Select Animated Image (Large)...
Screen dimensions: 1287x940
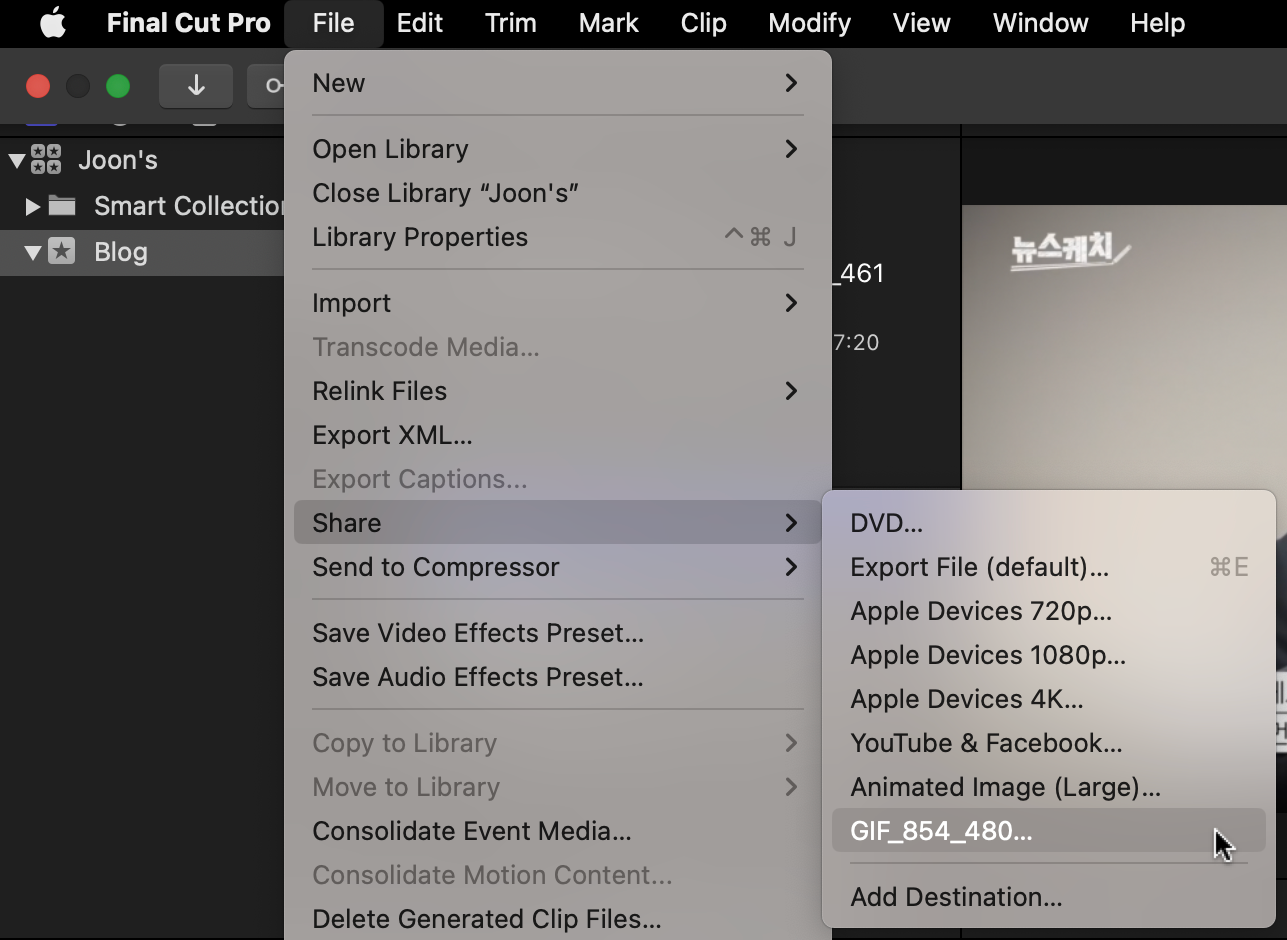pos(1049,787)
